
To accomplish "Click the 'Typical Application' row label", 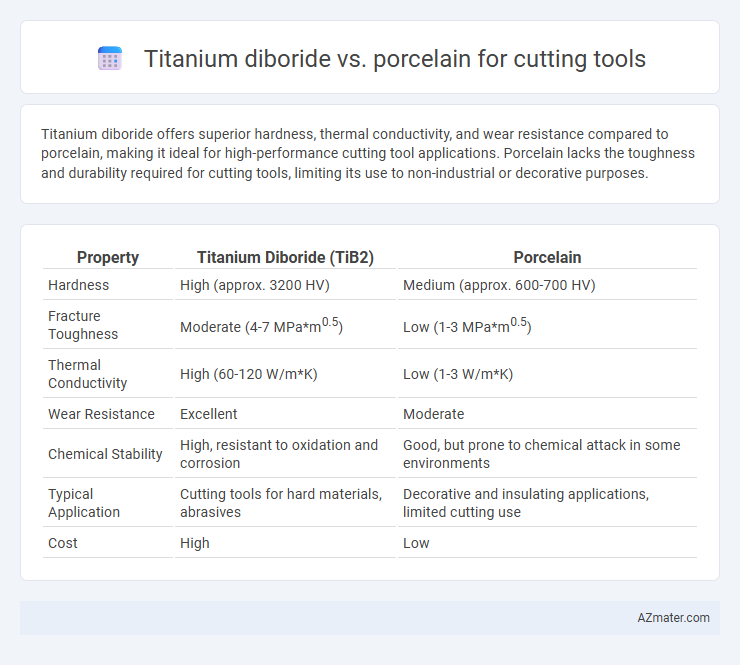I will click(x=84, y=503).
